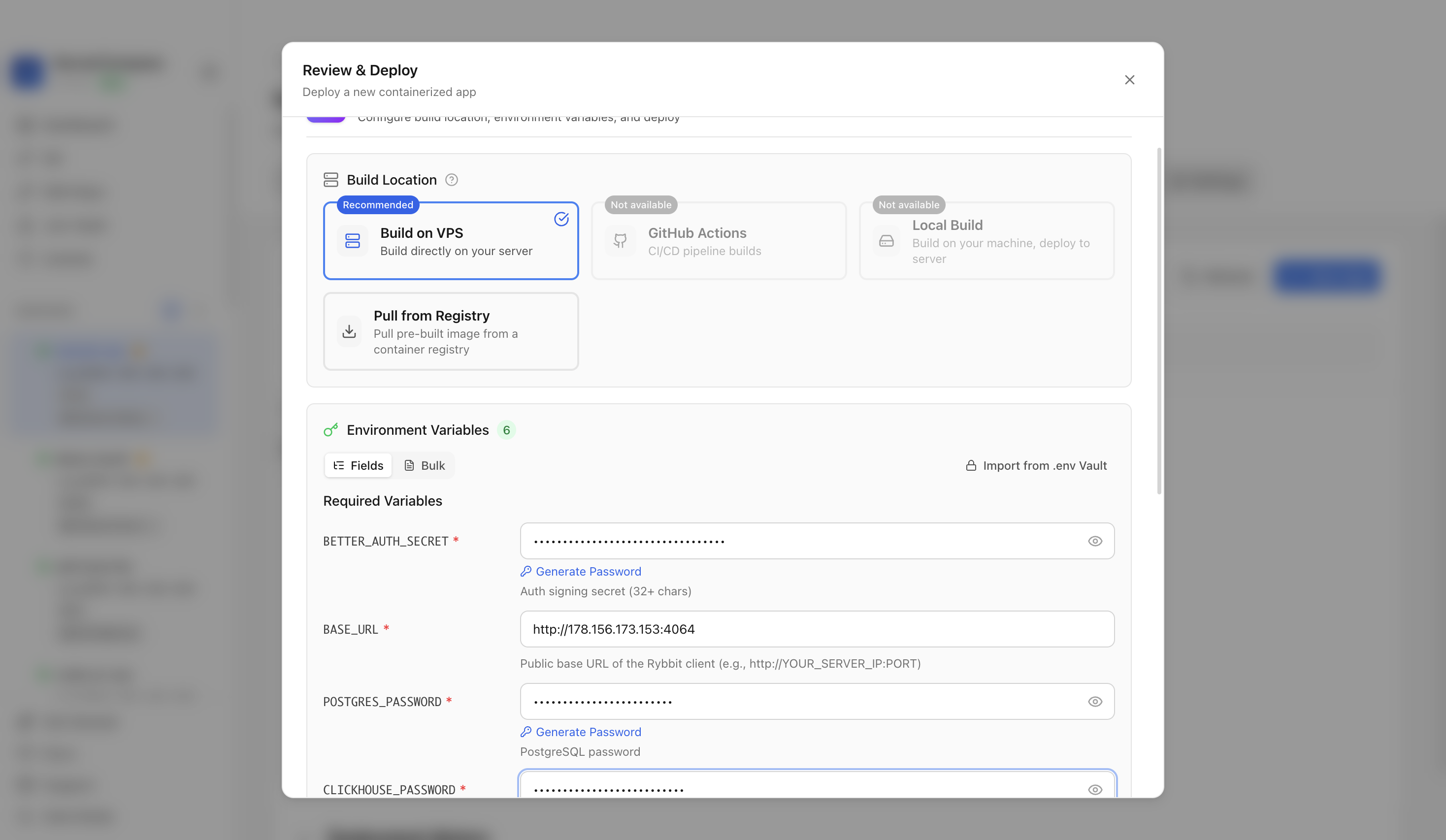This screenshot has height=840, width=1446.
Task: Click the Recommended badge
Action: click(x=378, y=205)
